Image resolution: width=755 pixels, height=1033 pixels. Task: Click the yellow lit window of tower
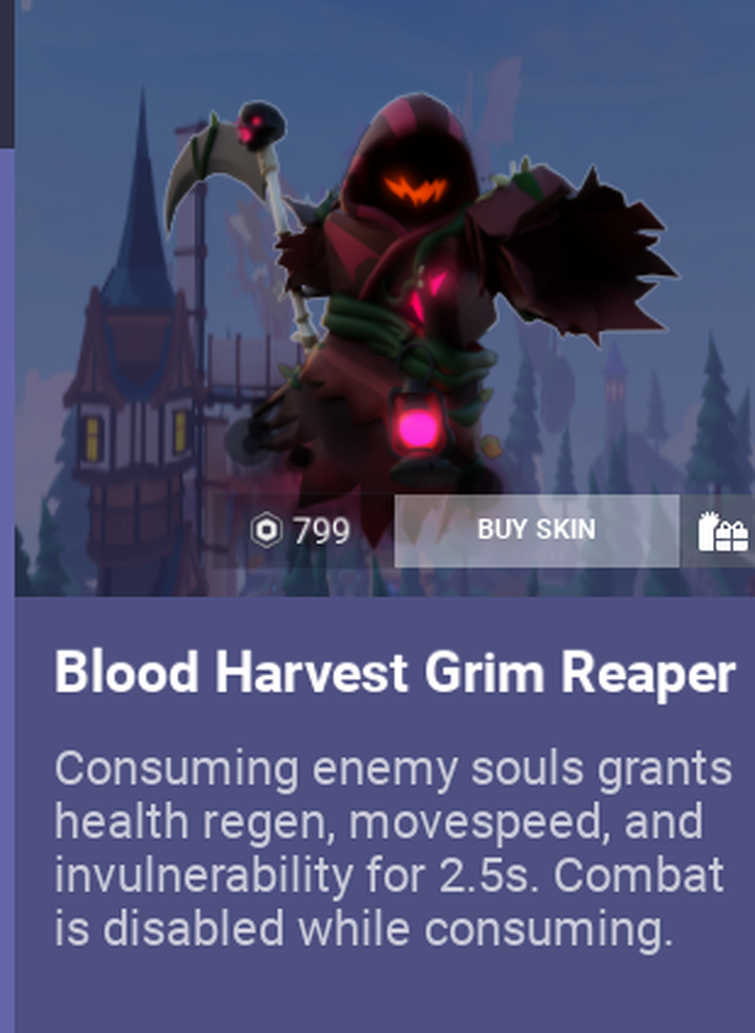93,439
